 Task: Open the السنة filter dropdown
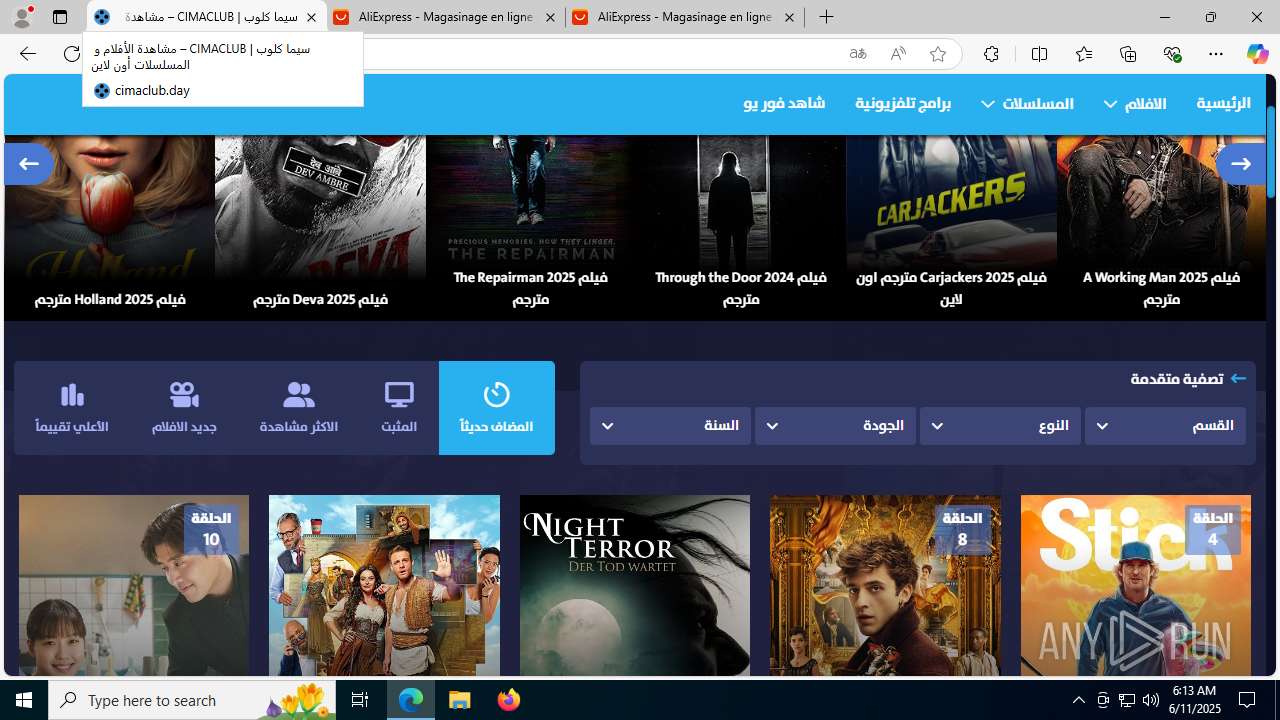coord(670,426)
